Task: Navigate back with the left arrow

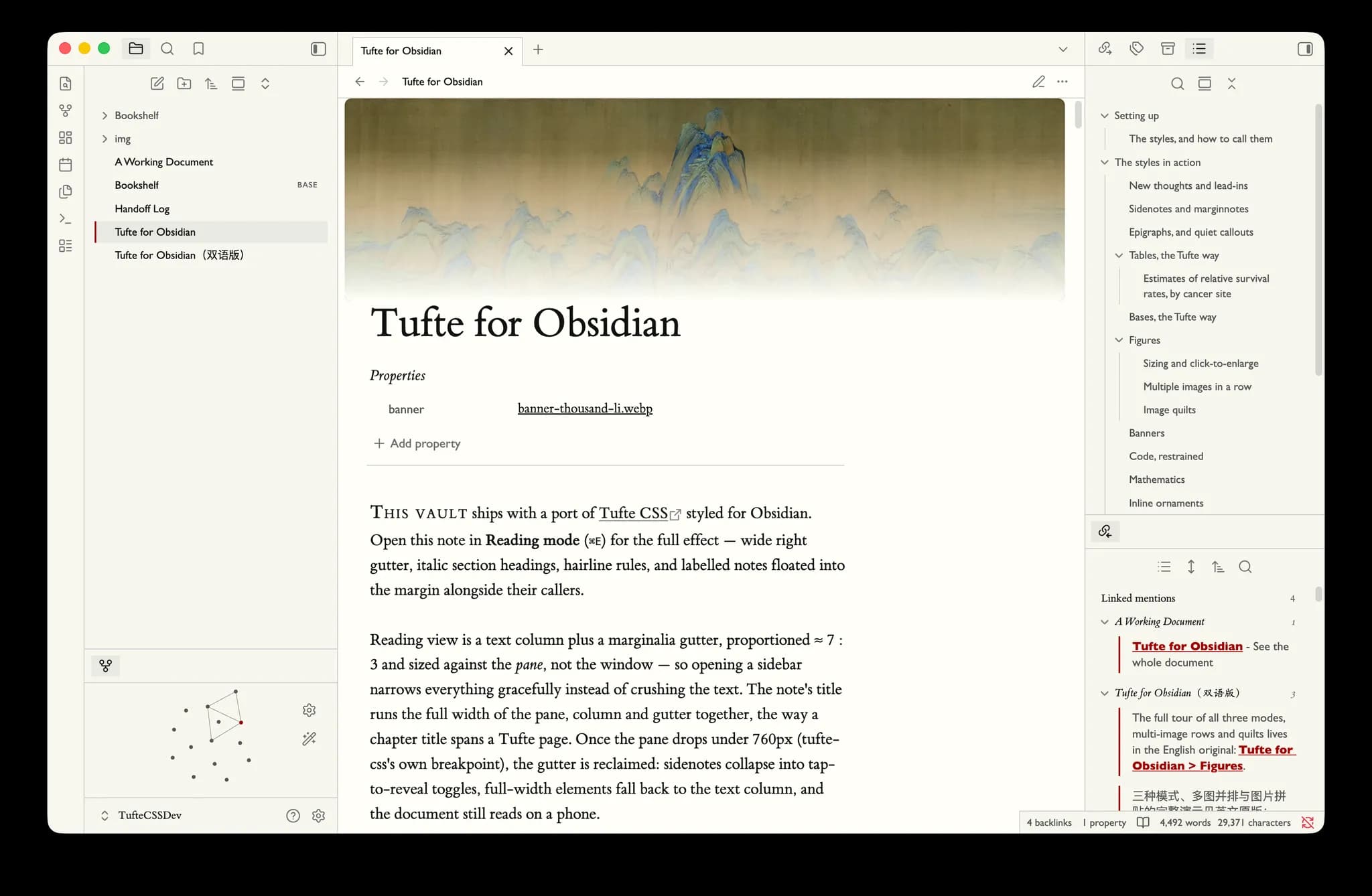Action: [360, 82]
